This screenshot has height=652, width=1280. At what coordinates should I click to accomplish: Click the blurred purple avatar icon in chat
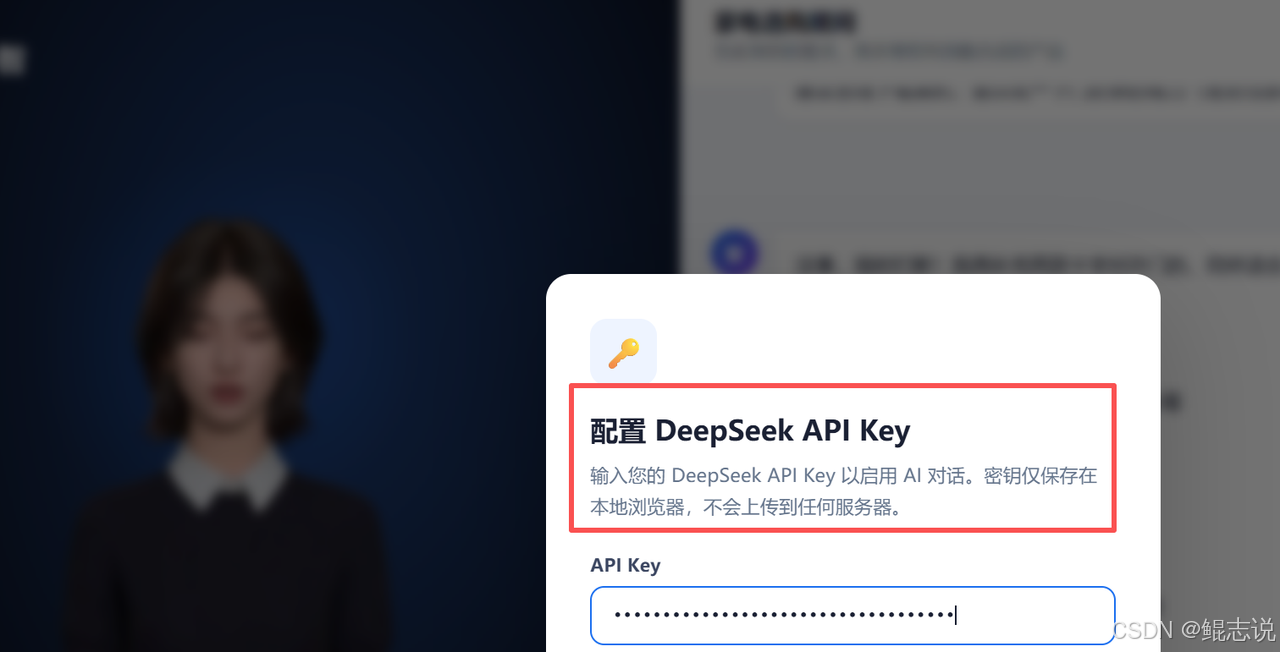(x=734, y=253)
